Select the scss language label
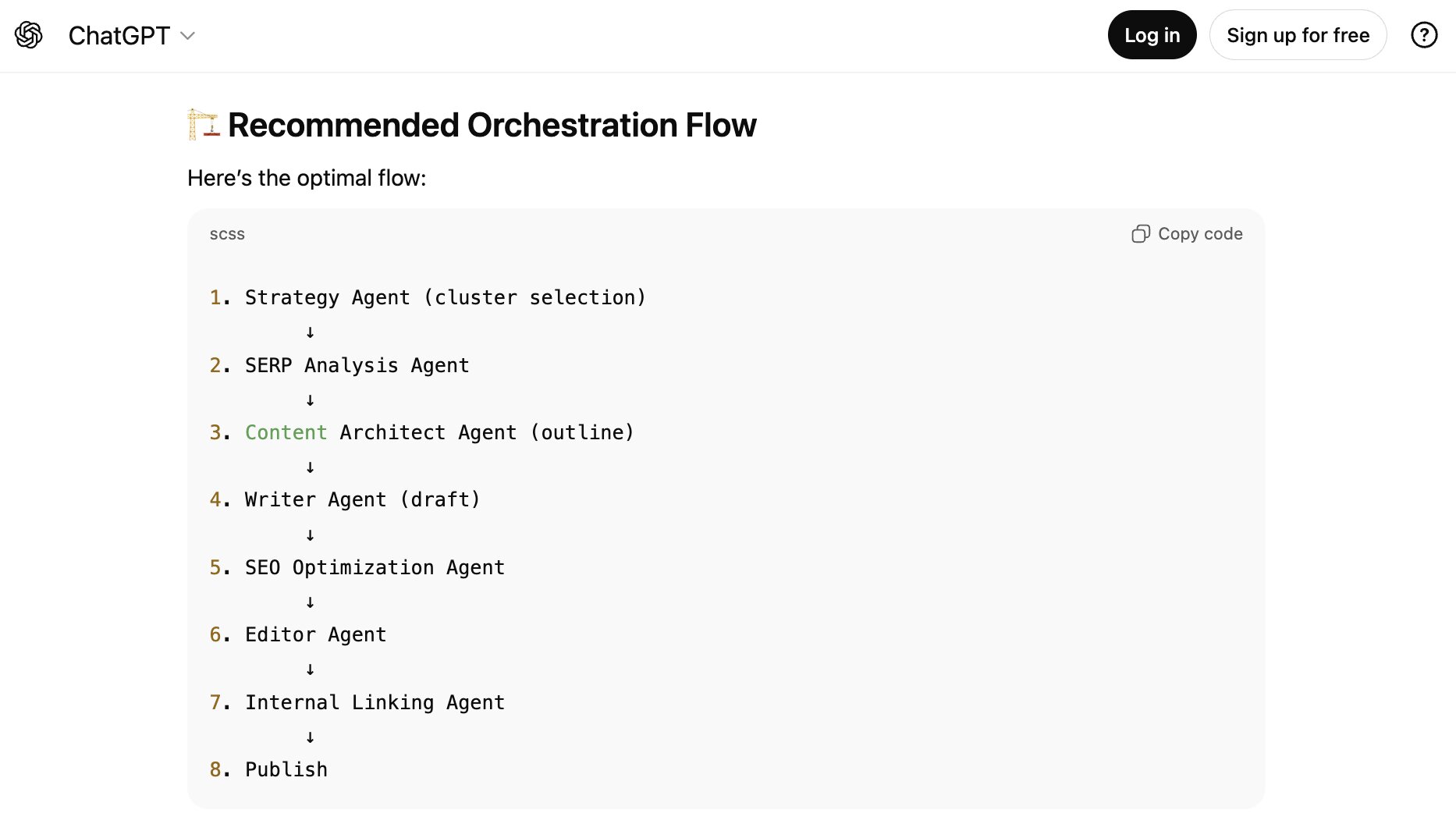 (x=227, y=233)
